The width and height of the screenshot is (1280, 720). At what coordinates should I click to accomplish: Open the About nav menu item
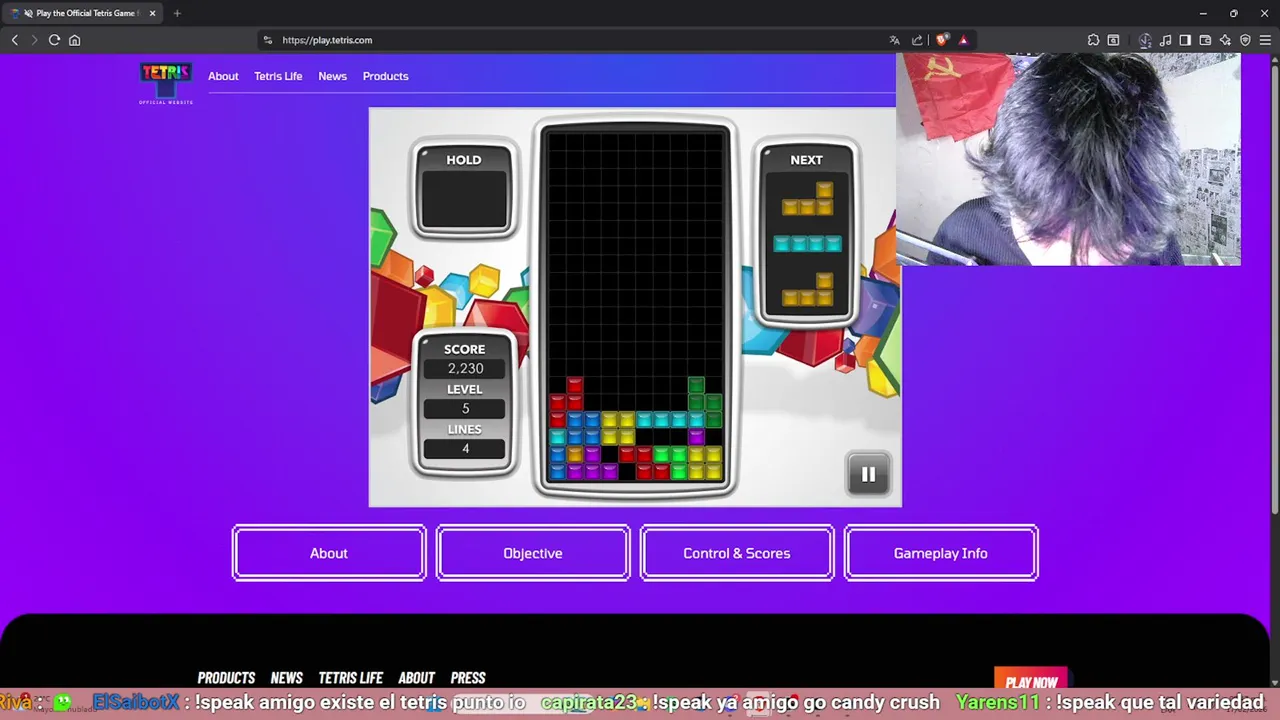click(223, 76)
